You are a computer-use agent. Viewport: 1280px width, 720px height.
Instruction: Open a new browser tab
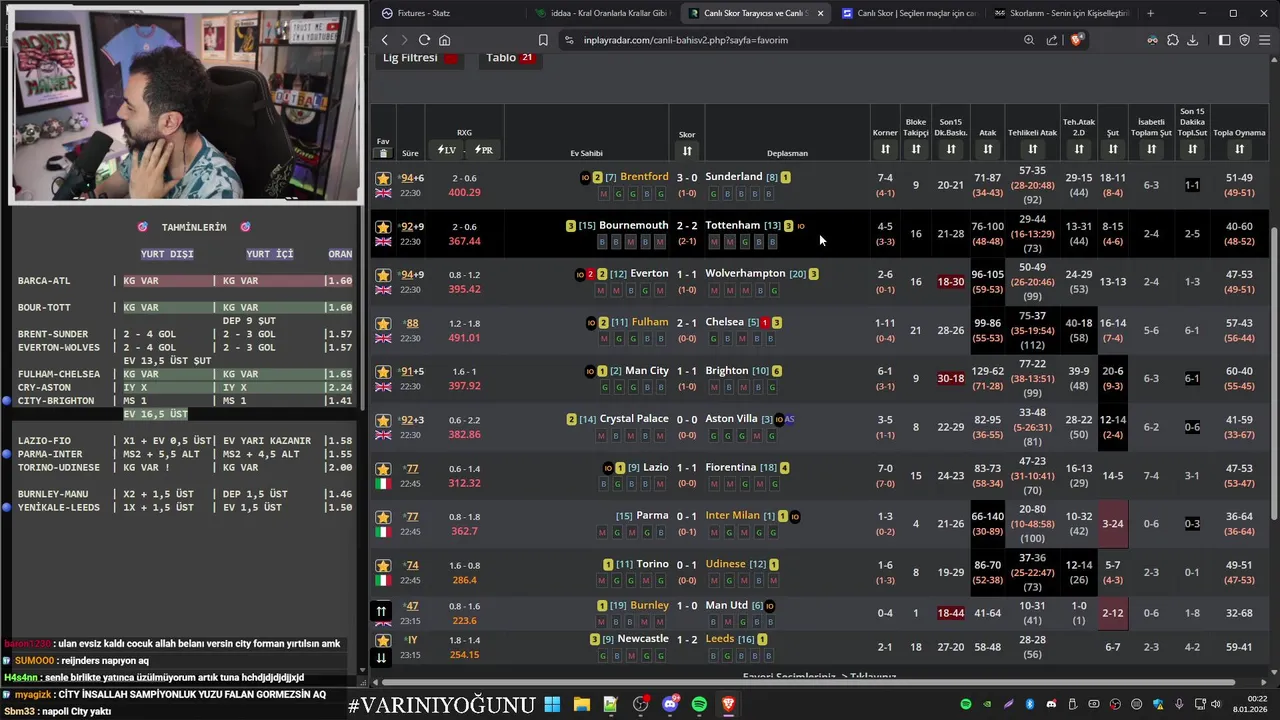1150,13
